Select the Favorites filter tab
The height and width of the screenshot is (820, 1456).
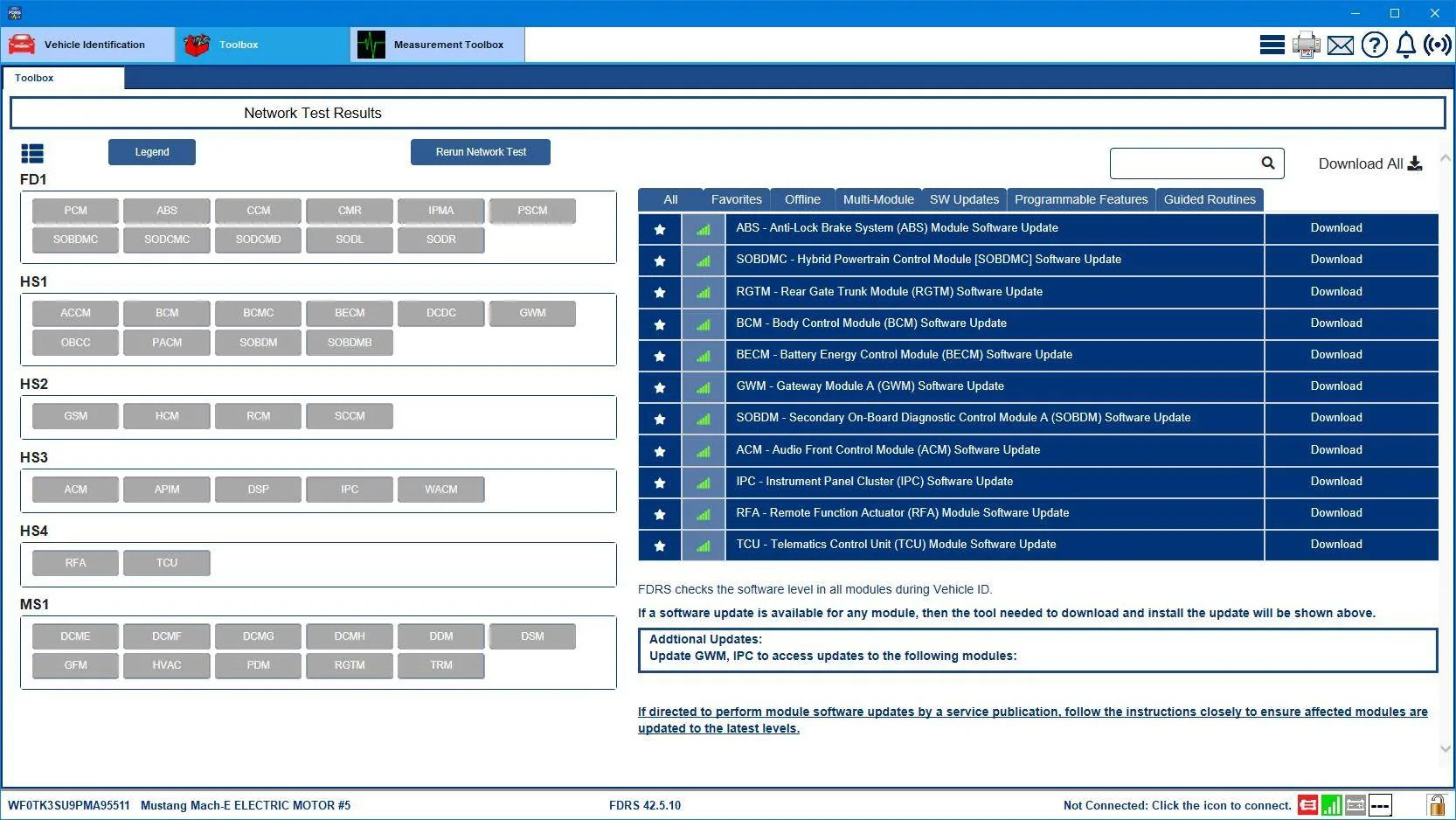[737, 199]
